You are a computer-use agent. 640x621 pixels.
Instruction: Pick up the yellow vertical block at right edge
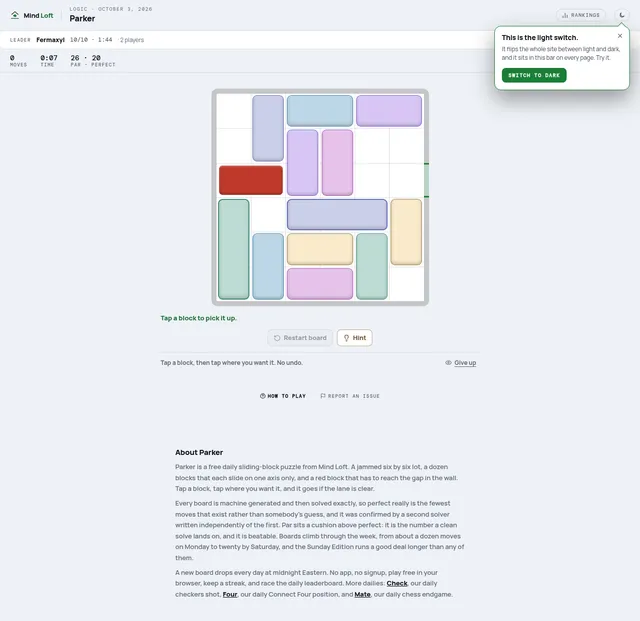point(406,232)
